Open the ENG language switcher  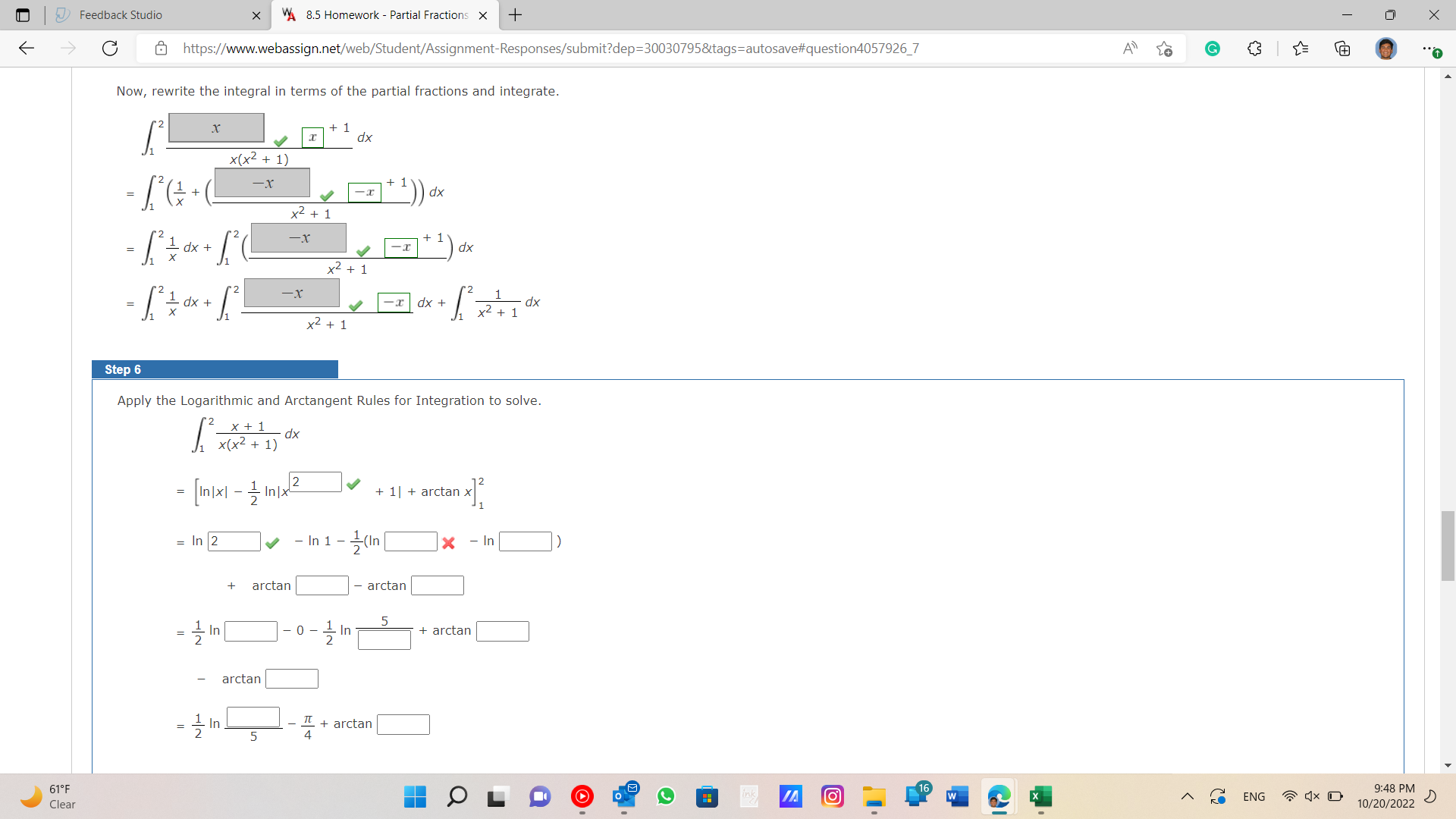pos(1254,797)
